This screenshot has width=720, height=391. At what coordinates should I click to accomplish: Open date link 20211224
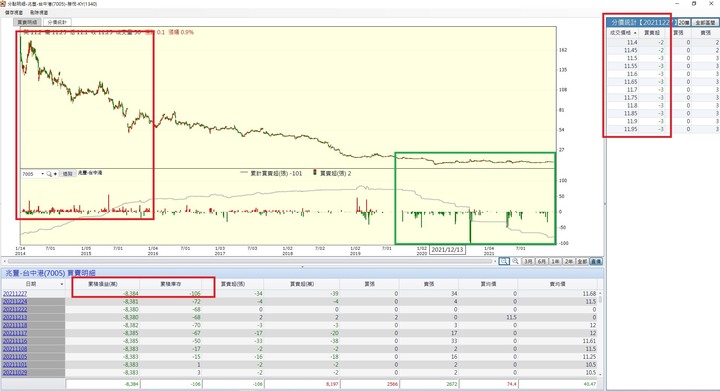15,302
